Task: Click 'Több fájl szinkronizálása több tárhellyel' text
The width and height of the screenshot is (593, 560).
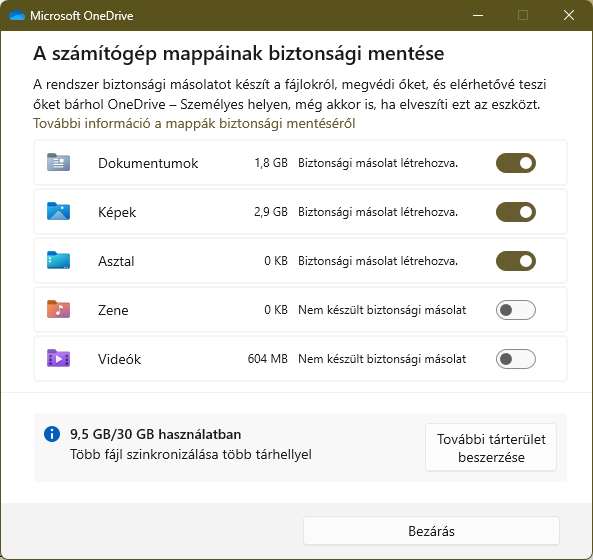Action: 191,454
